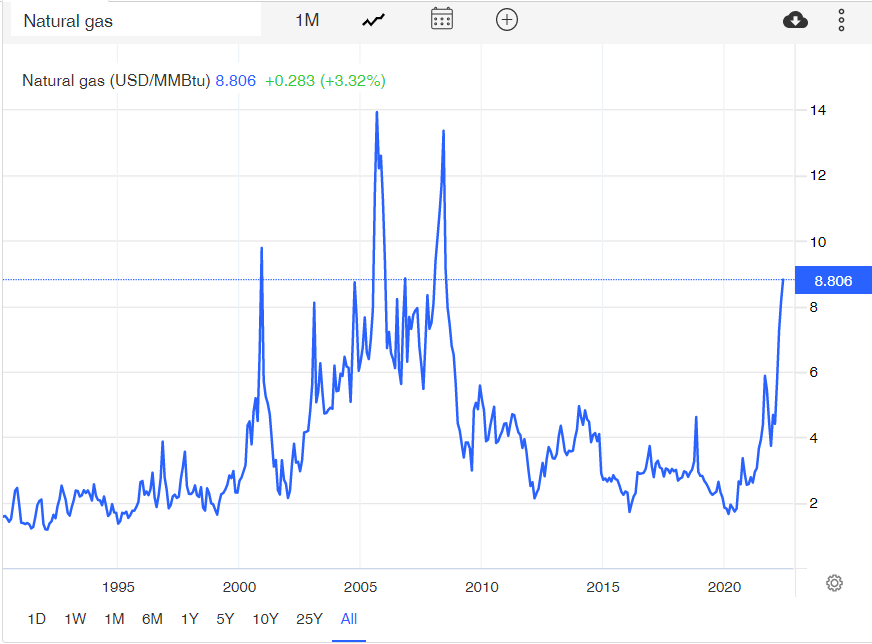Click the calendar date range icon
Viewport: 872px width, 644px height.
[442, 19]
